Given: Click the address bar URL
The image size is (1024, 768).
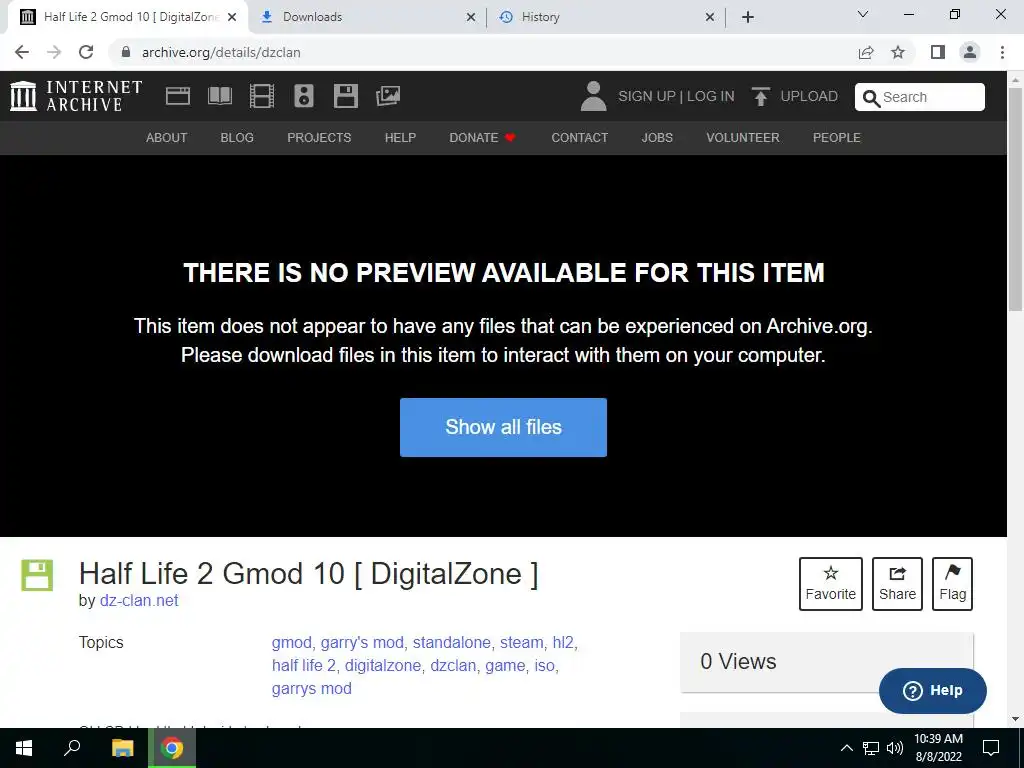Looking at the screenshot, I should click(221, 52).
